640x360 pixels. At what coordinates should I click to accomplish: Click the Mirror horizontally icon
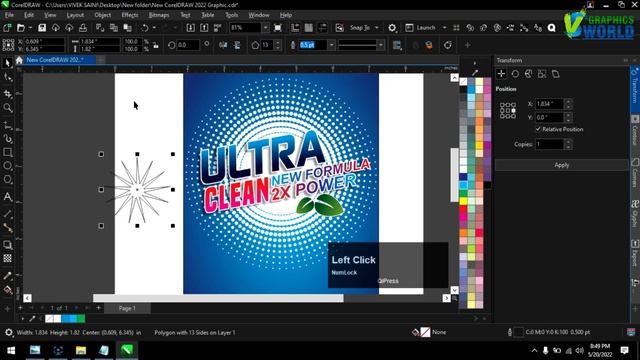223,45
